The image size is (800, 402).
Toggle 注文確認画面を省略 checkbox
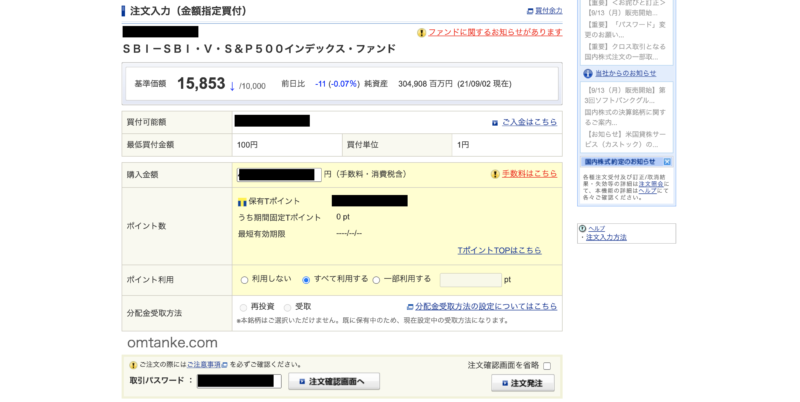point(547,366)
